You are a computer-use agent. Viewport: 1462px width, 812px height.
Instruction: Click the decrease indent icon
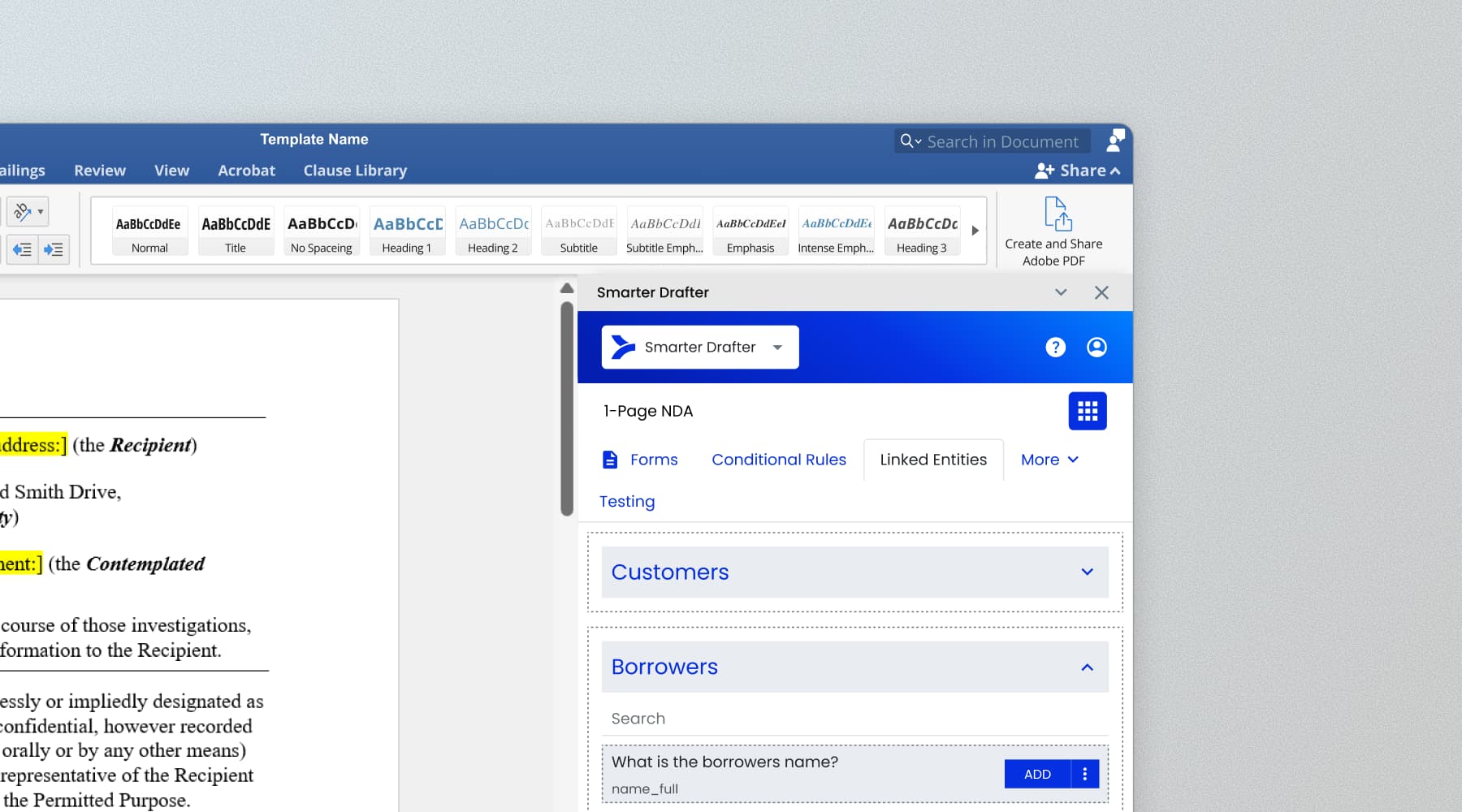[x=22, y=249]
